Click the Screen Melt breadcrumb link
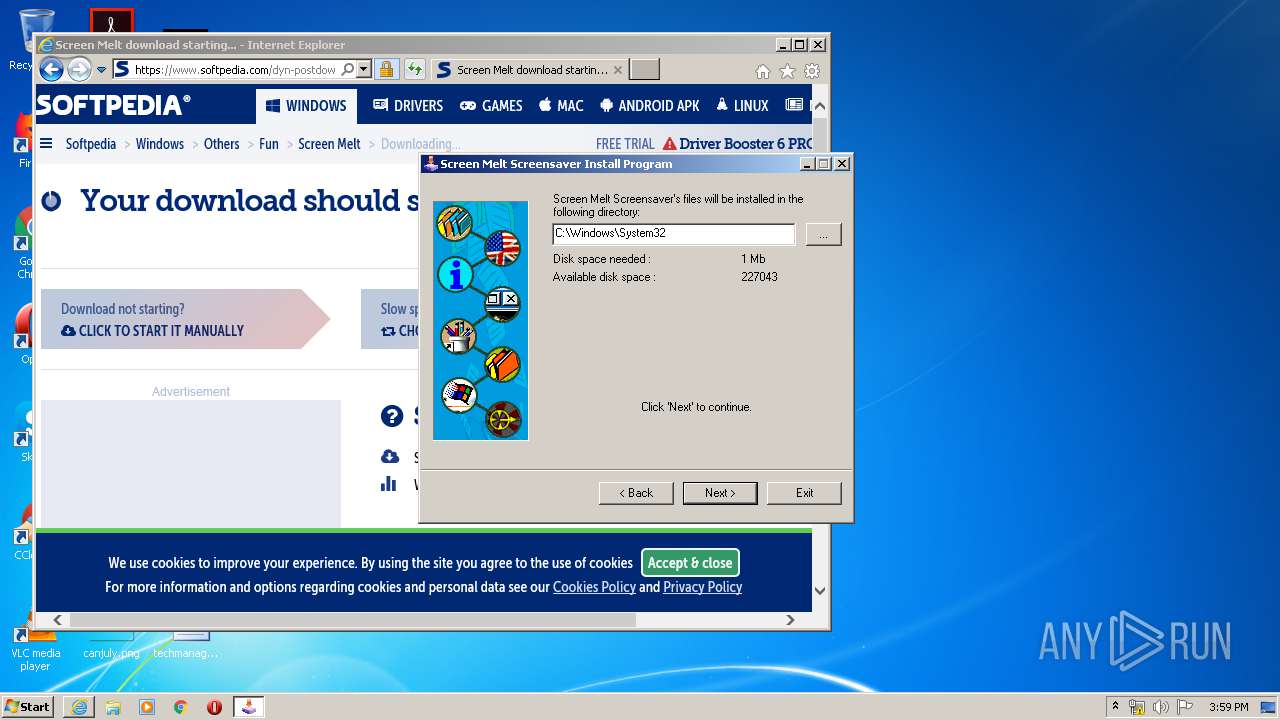Image resolution: width=1280 pixels, height=720 pixels. 329,144
